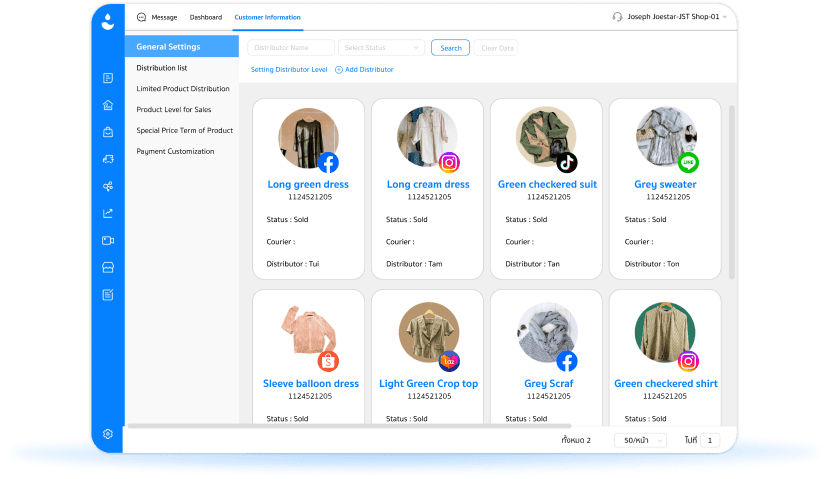
Task: Expand the Select Status dropdown
Action: (x=382, y=48)
